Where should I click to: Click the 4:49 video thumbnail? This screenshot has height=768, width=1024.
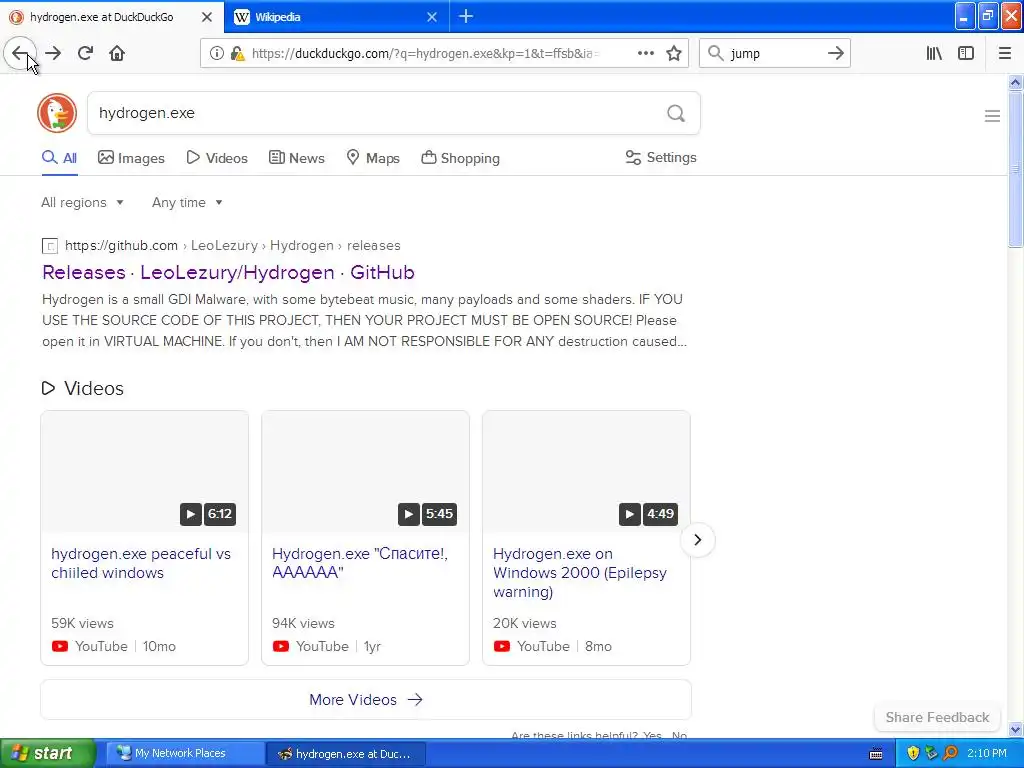pos(586,472)
